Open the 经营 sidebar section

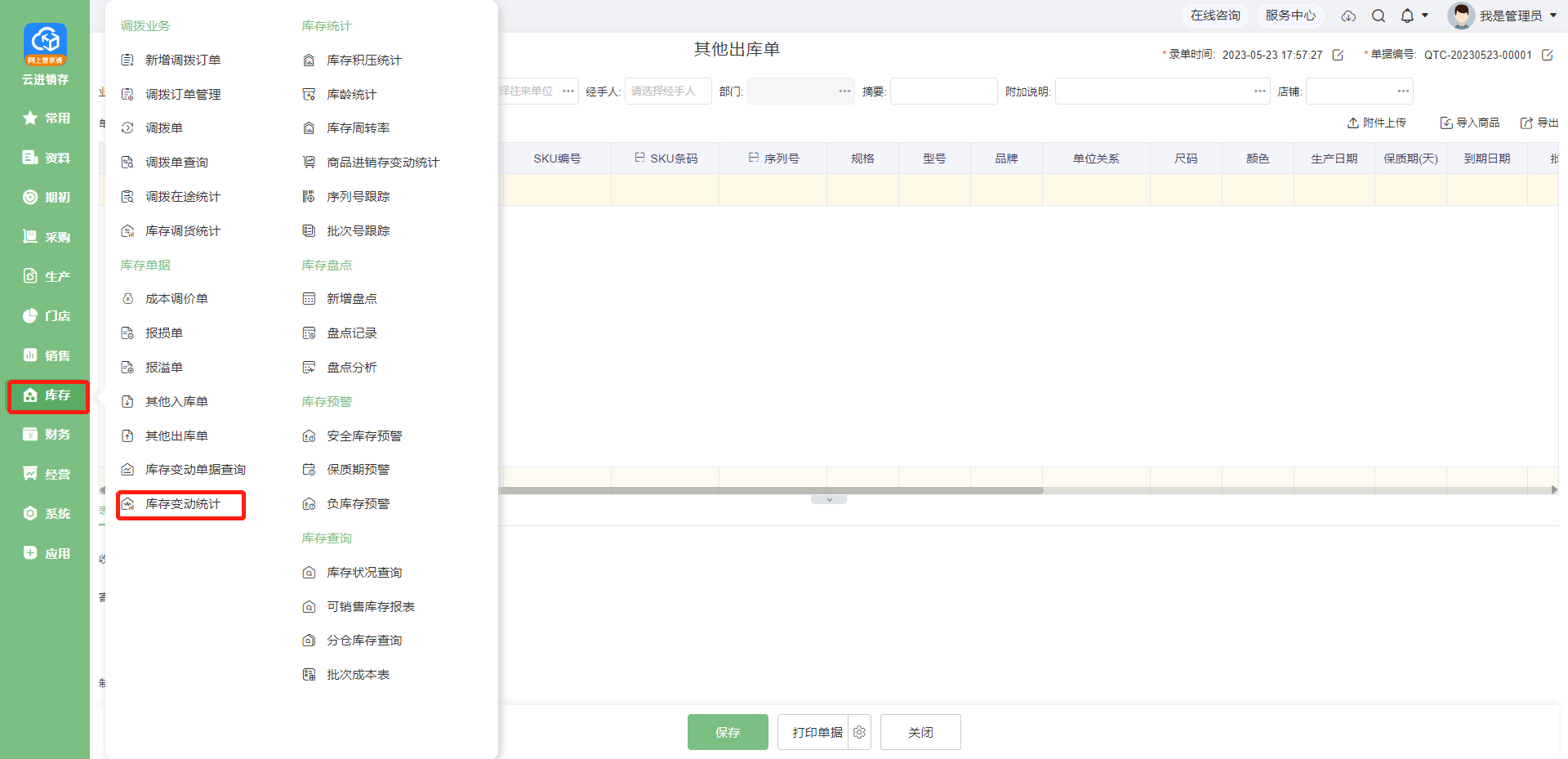point(46,474)
